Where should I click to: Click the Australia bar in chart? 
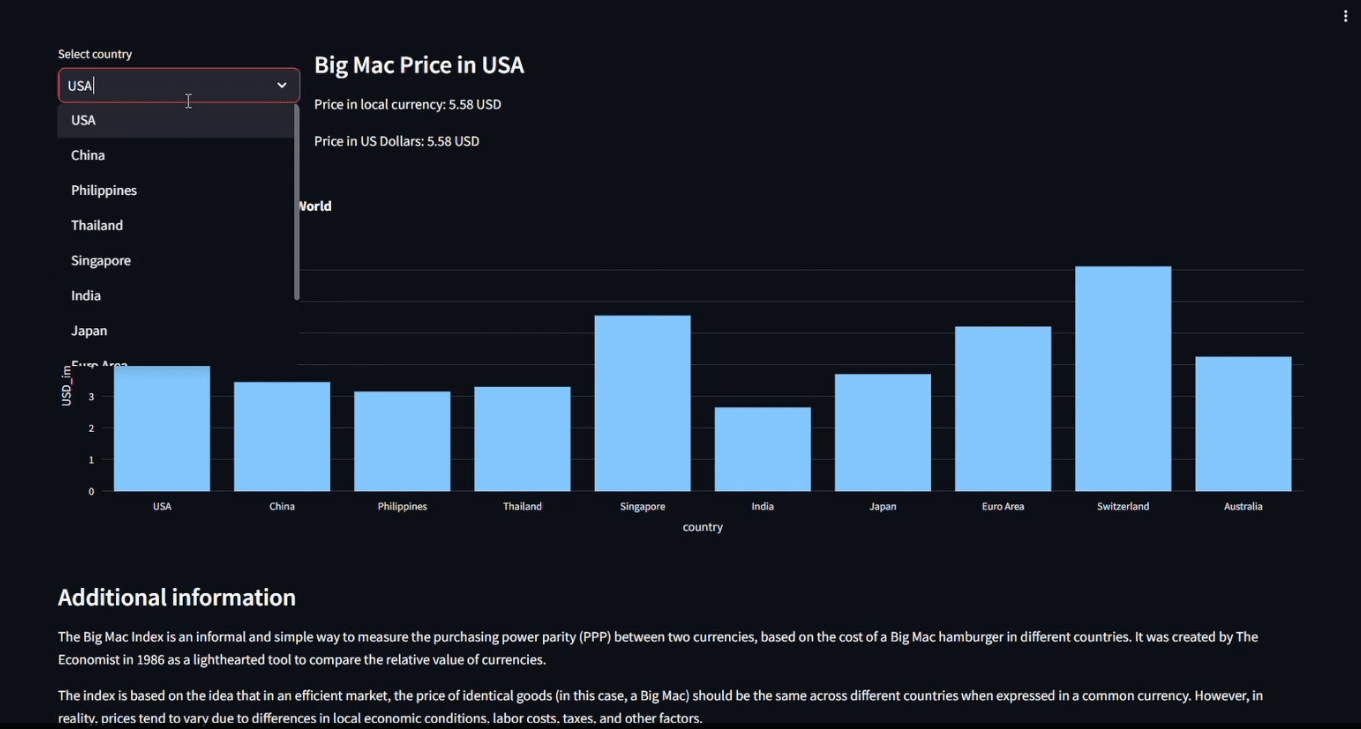[1243, 424]
